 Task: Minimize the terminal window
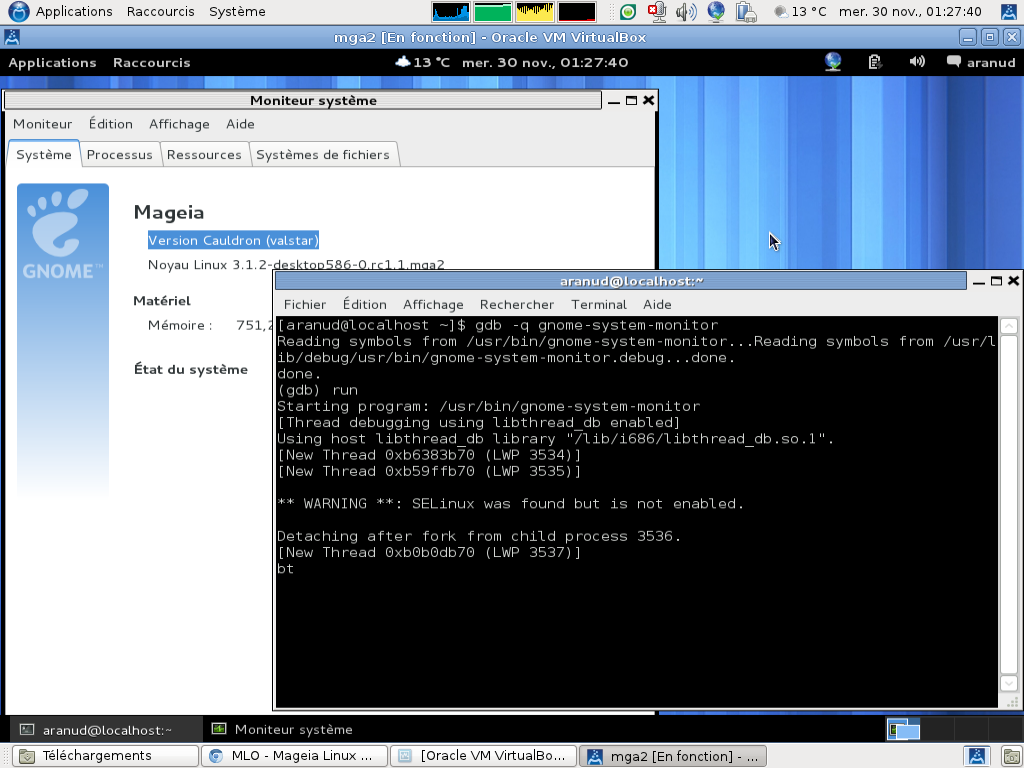click(x=978, y=281)
